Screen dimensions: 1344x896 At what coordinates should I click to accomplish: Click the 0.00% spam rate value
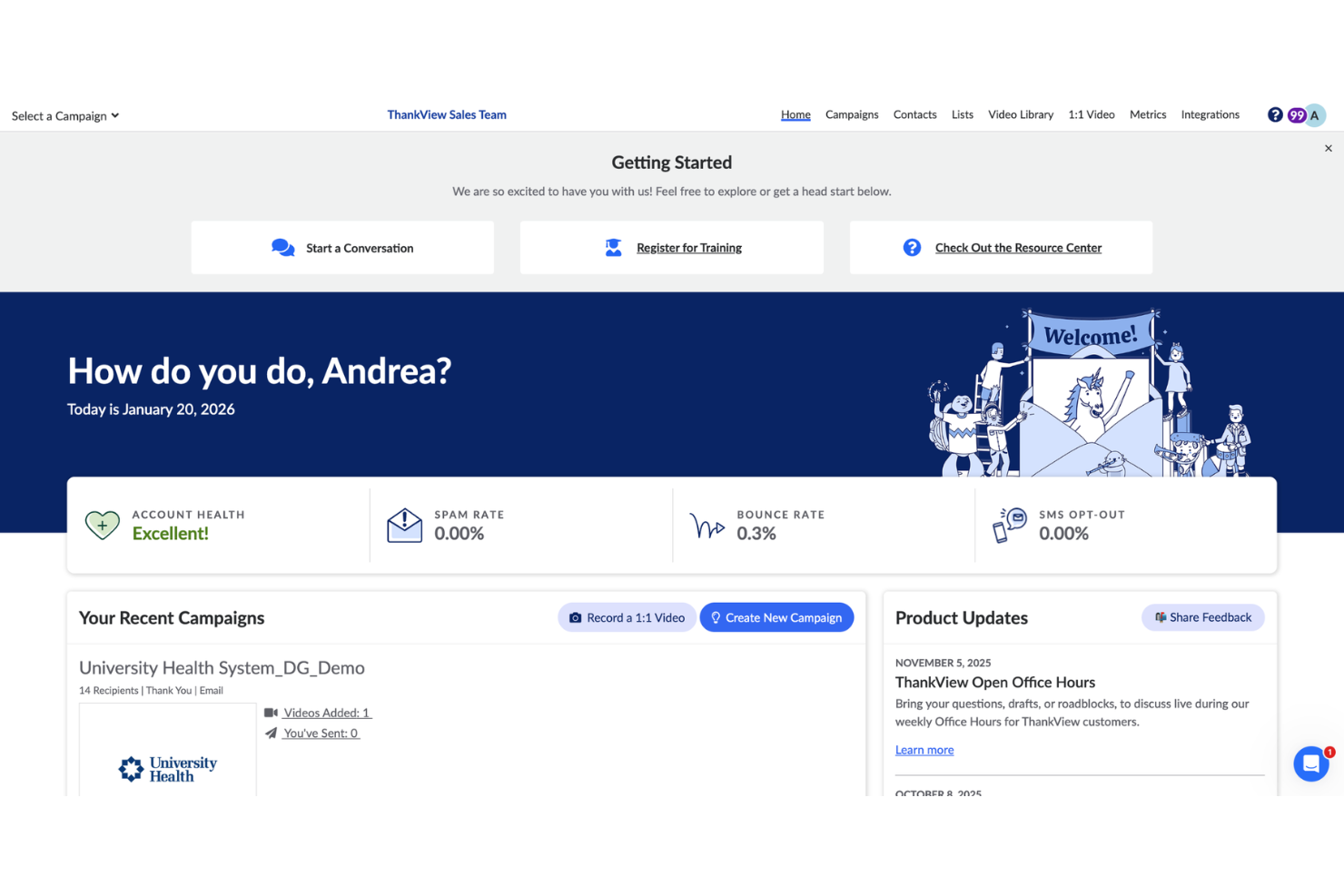459,534
